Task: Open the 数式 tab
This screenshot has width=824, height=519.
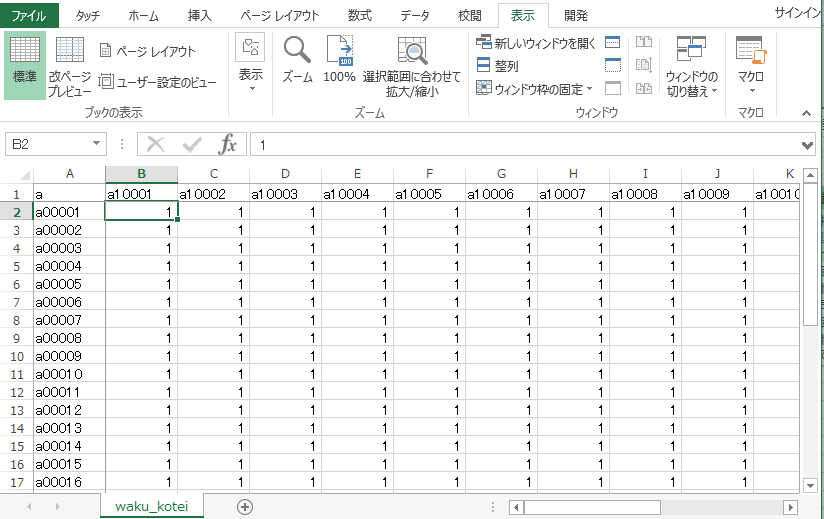Action: click(360, 15)
